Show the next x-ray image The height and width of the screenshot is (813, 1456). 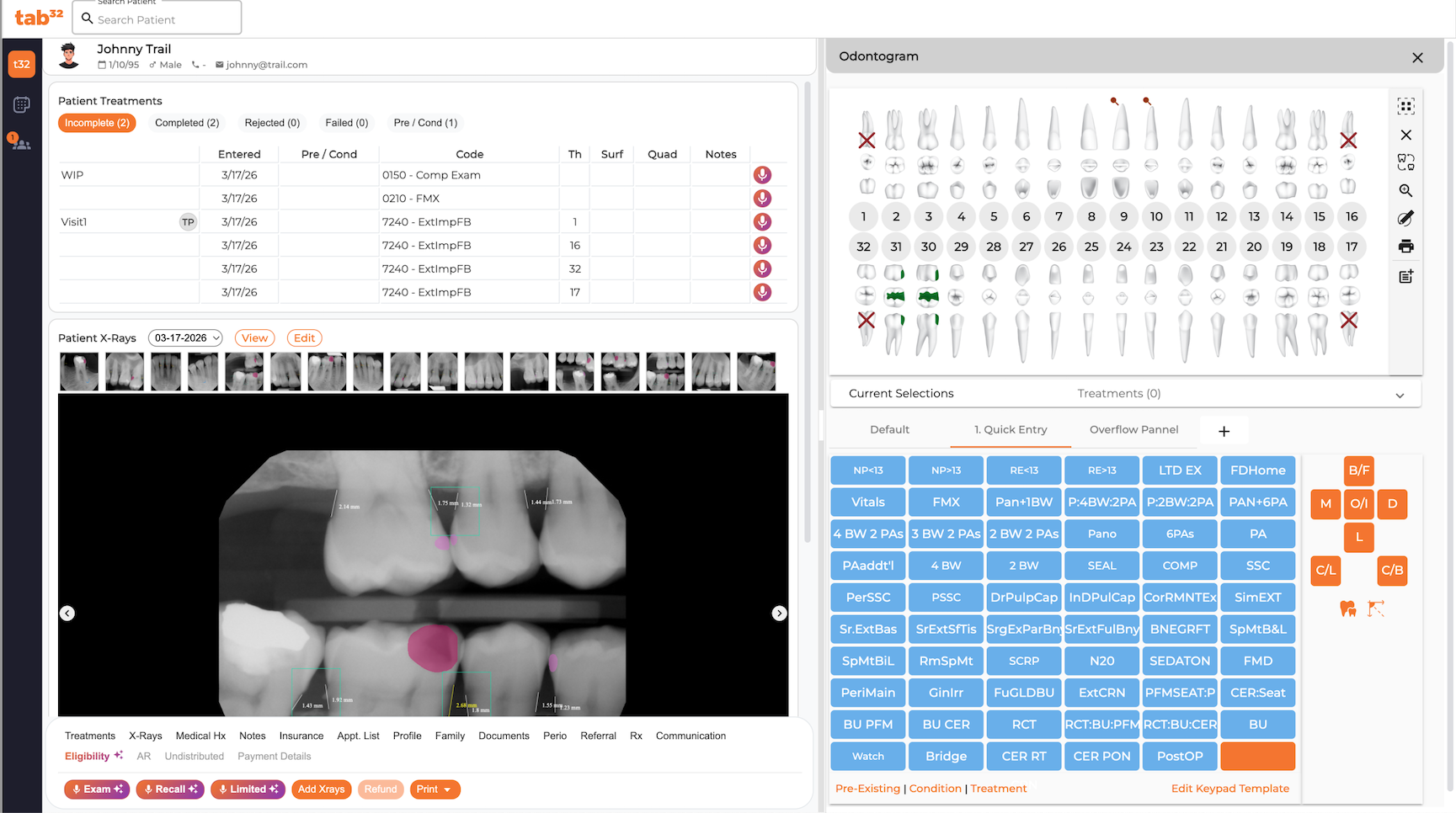click(779, 614)
